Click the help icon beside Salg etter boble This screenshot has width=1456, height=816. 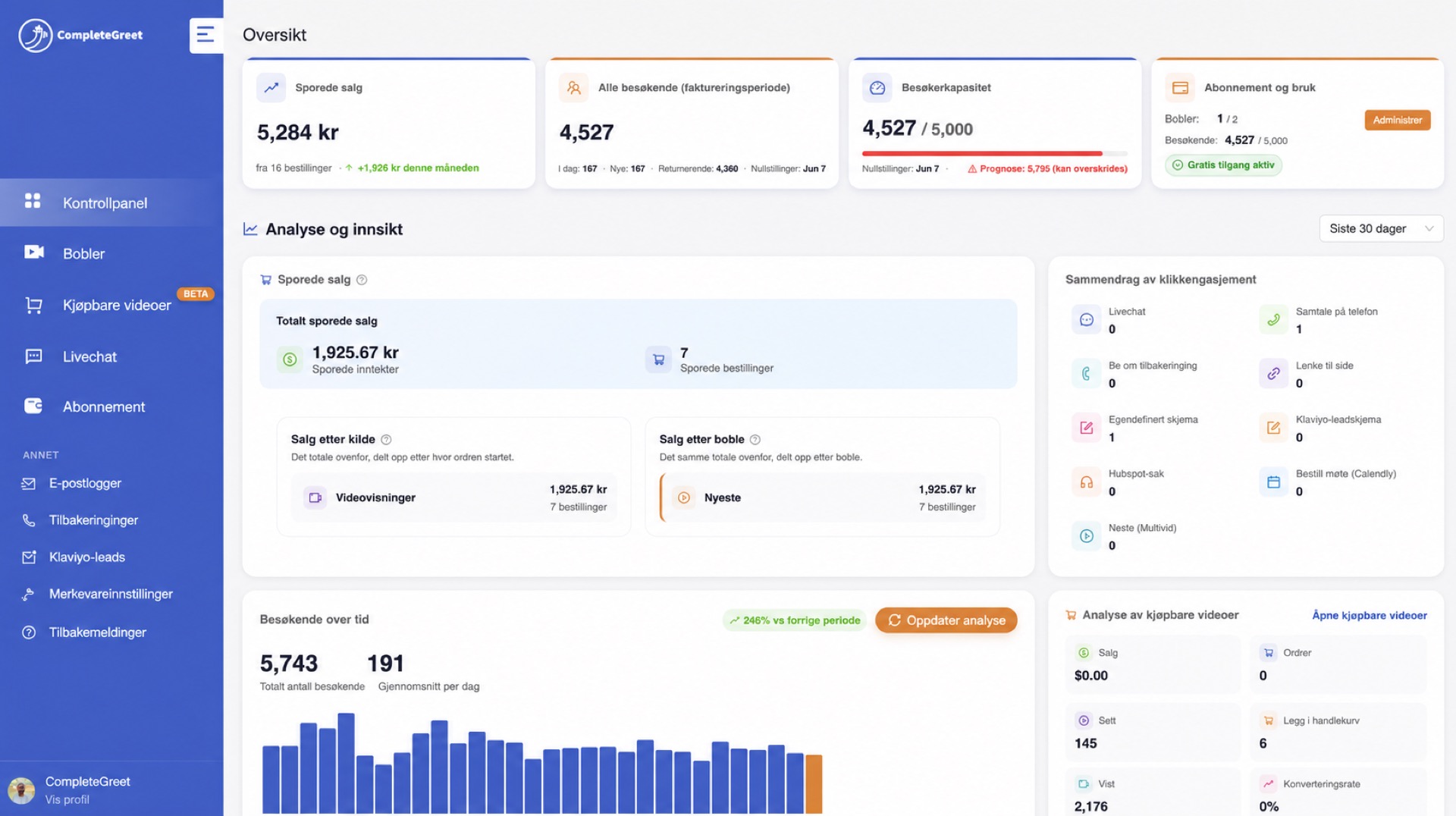pos(755,440)
